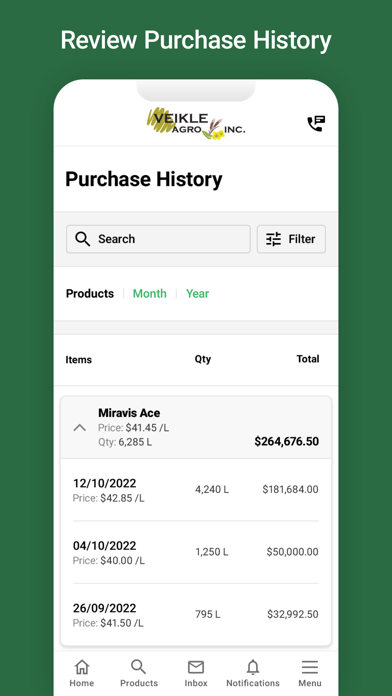Click the Purchase History heading
This screenshot has width=392, height=696.
coord(144,180)
